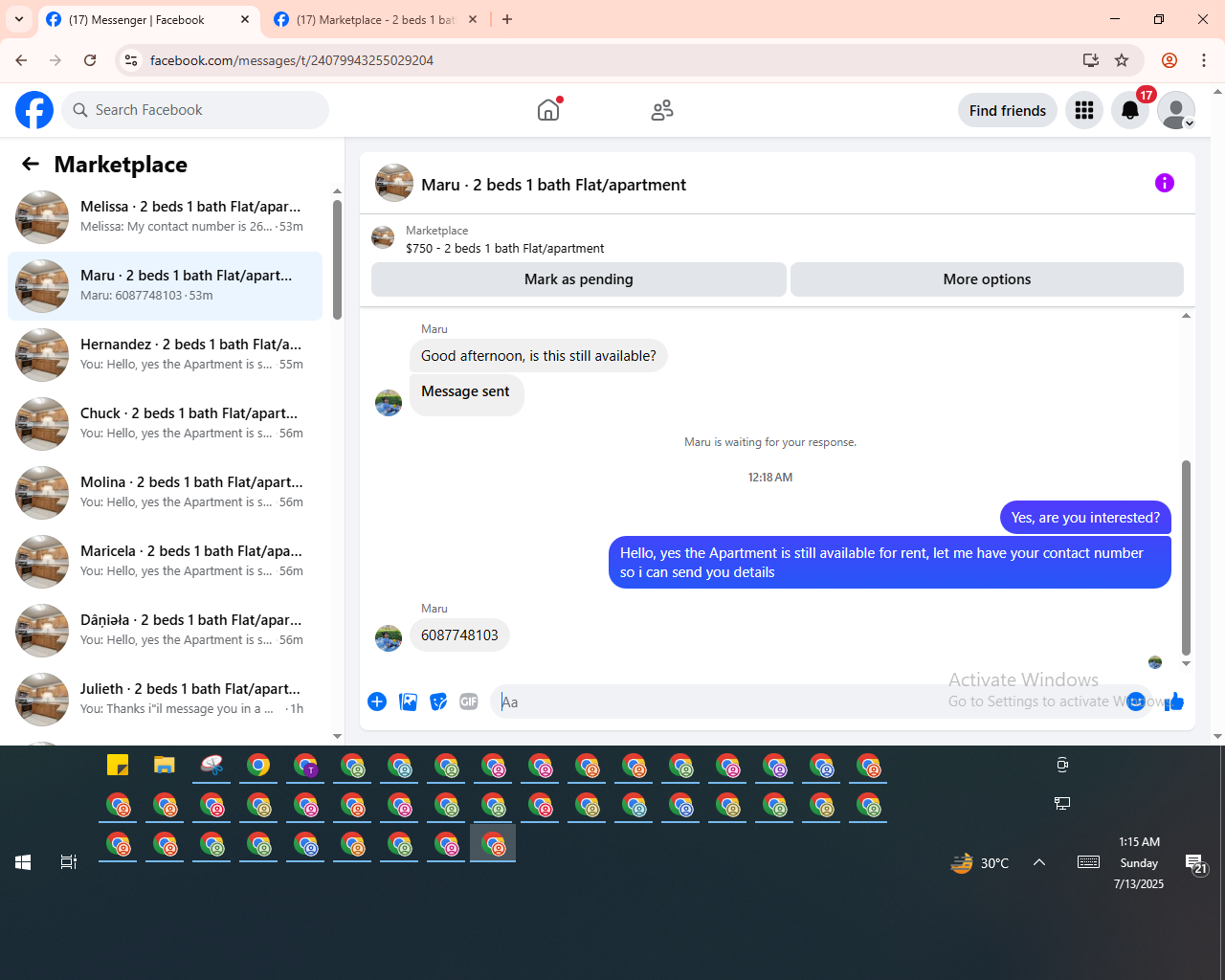
Task: Close the Marketplace browser tab
Action: [473, 19]
